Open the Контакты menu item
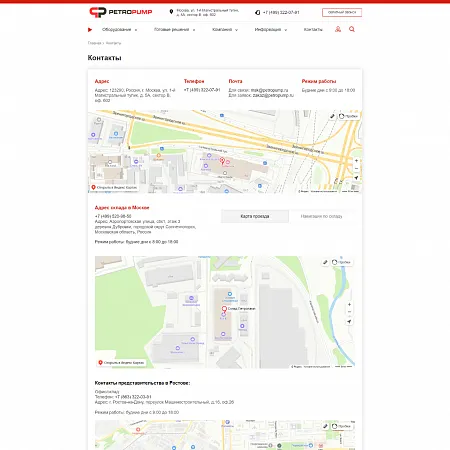The image size is (450, 450). tap(313, 30)
